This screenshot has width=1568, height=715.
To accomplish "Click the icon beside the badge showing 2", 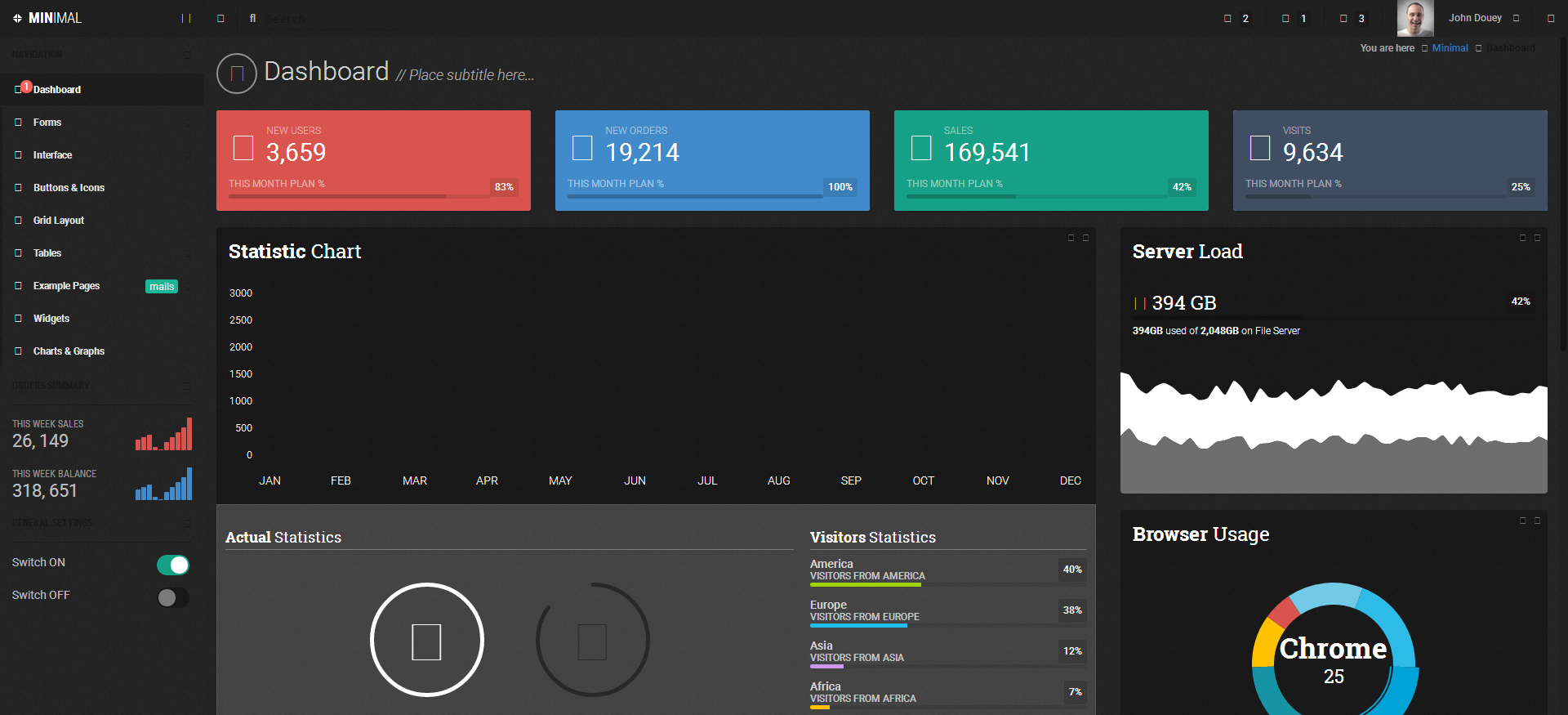I will click(1227, 19).
